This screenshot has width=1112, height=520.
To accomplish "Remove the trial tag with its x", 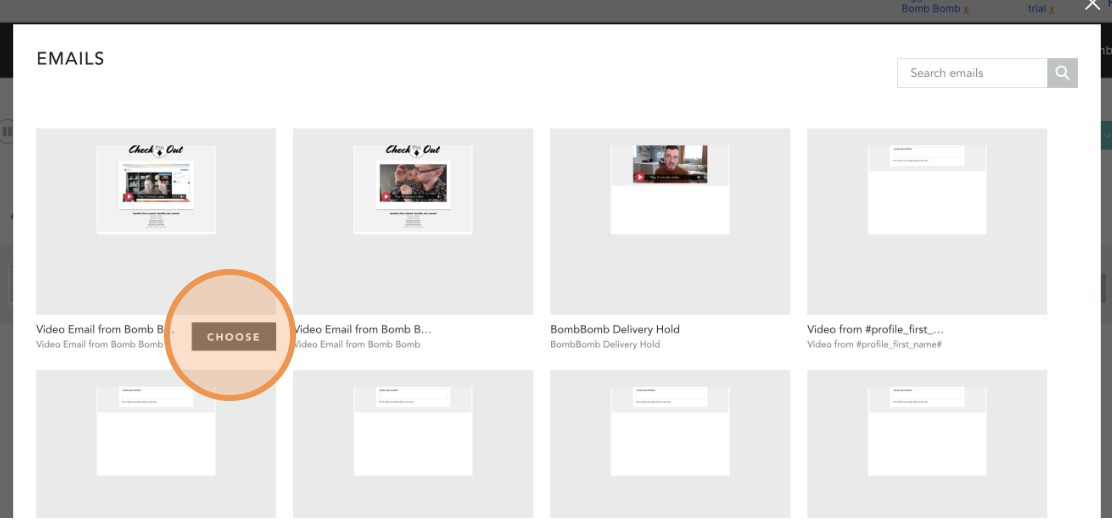I will coord(1052,10).
